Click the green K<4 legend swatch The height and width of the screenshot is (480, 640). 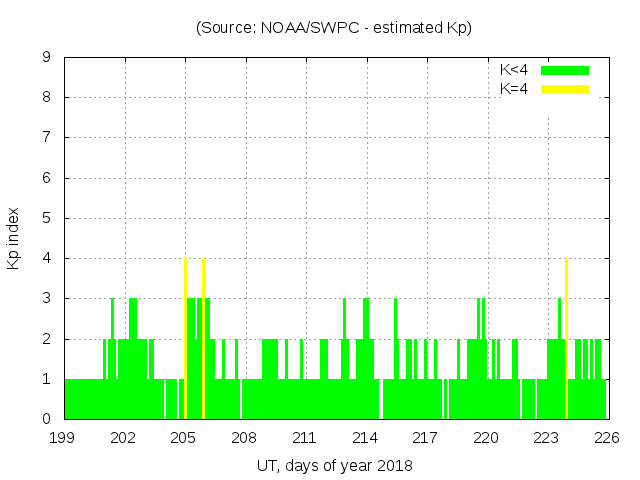pyautogui.click(x=565, y=70)
